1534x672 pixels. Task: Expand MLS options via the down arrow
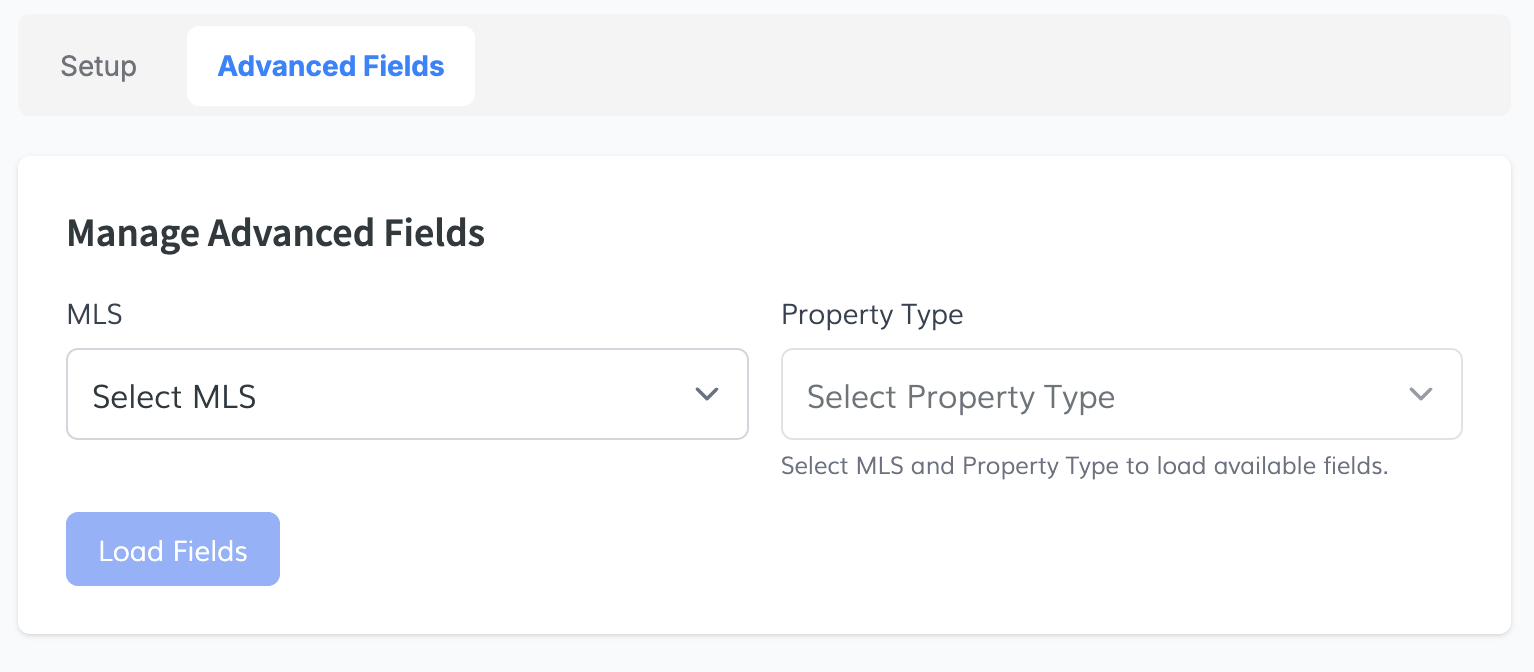tap(707, 394)
